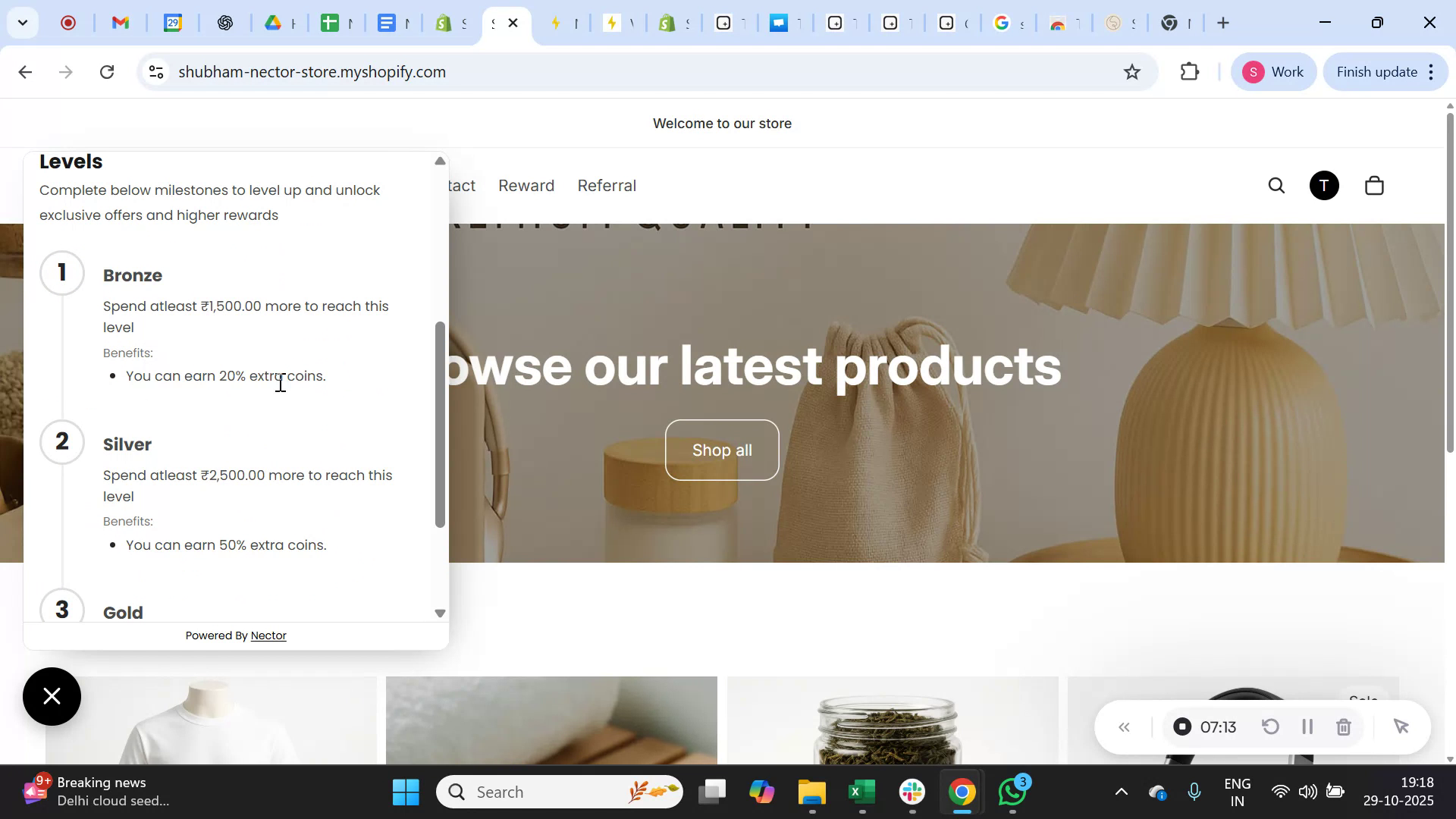Delete the recording using the trash icon
The width and height of the screenshot is (1456, 819).
tap(1343, 726)
